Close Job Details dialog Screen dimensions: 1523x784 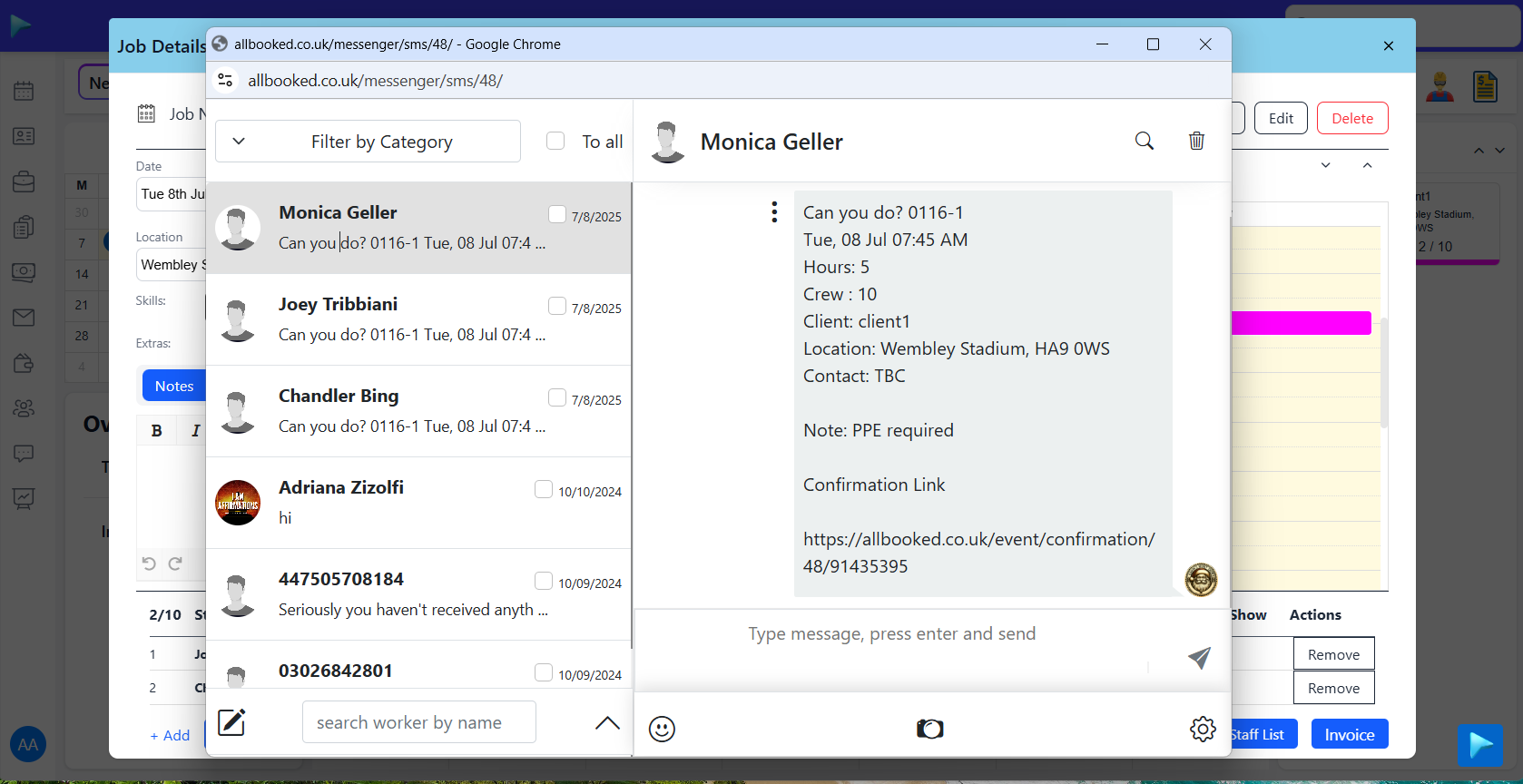coord(1389,45)
